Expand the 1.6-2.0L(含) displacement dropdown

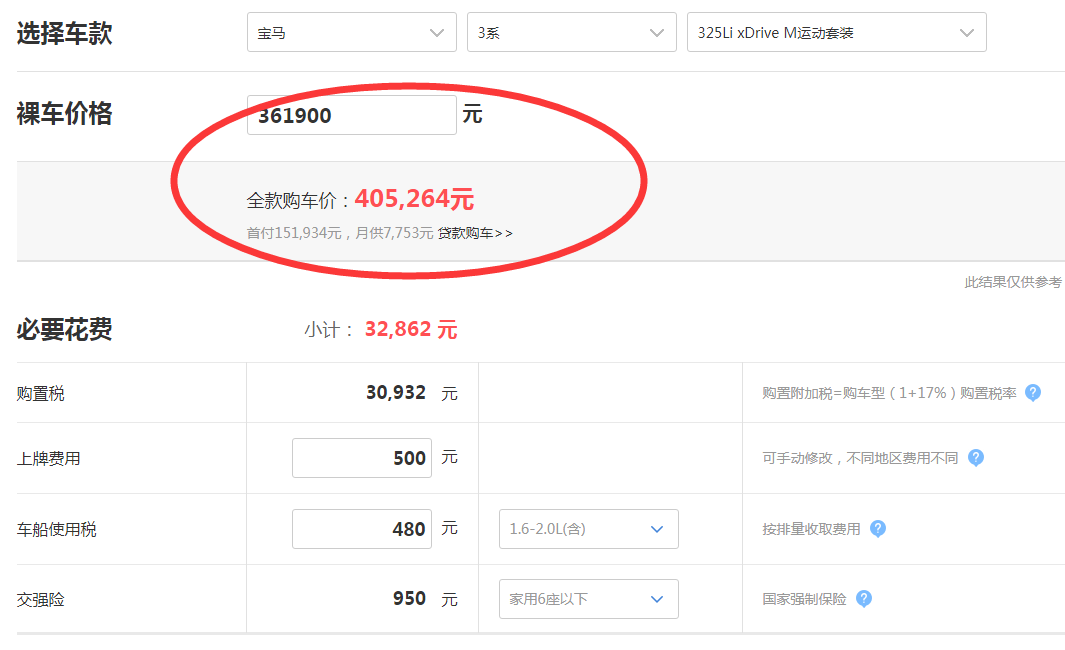coord(589,528)
